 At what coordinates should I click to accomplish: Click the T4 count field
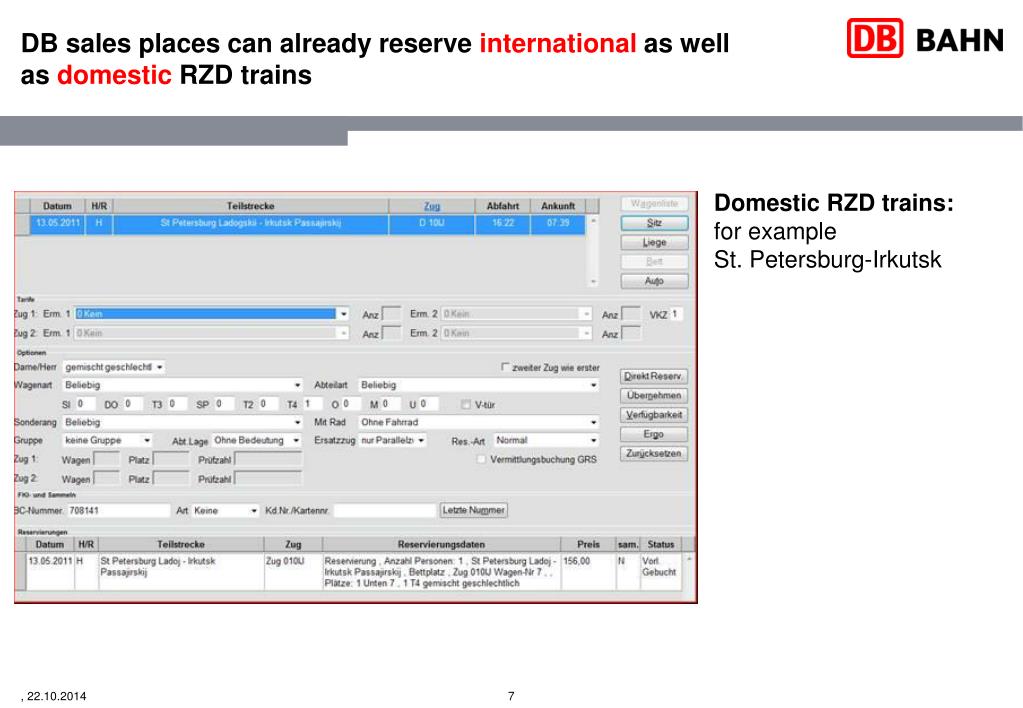coord(312,405)
